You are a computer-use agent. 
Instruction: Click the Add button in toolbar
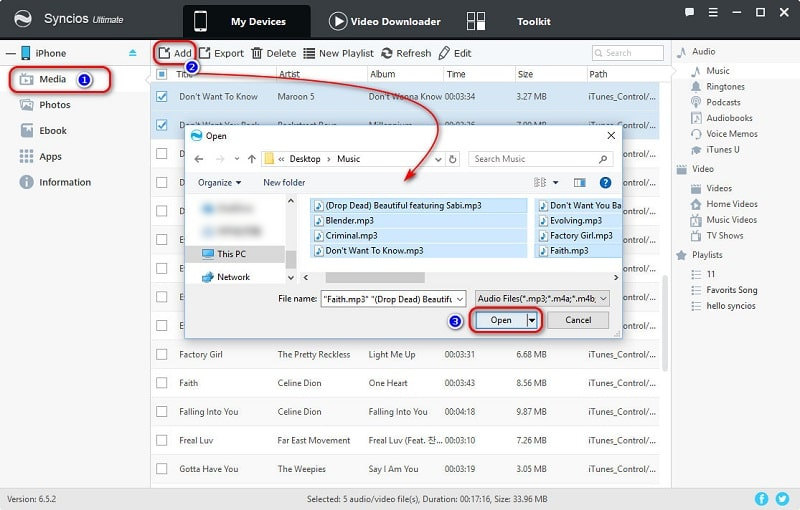click(175, 53)
